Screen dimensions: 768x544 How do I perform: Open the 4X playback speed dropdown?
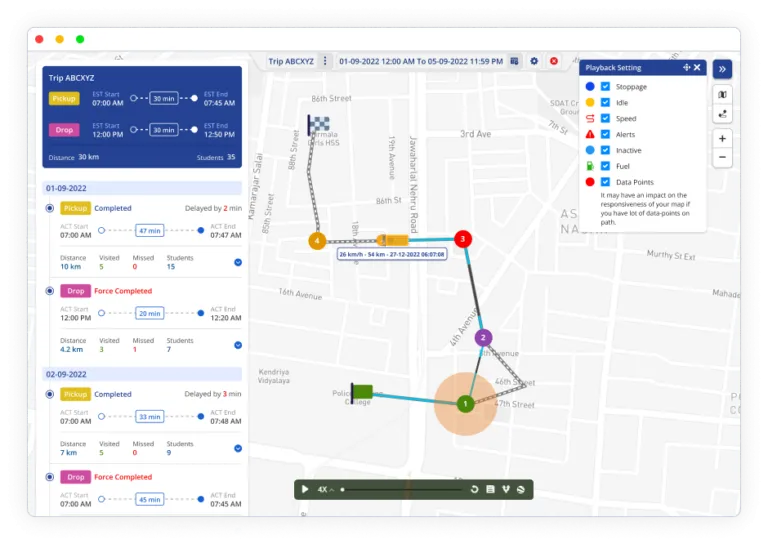326,489
